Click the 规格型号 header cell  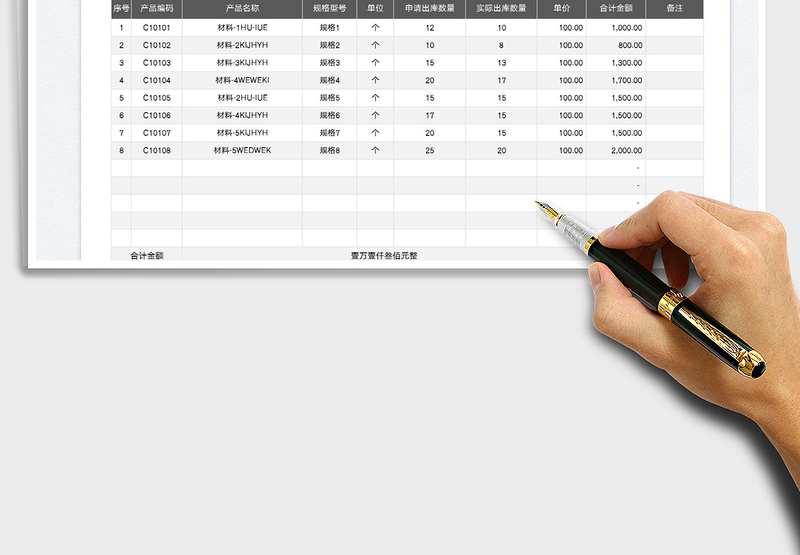[329, 8]
